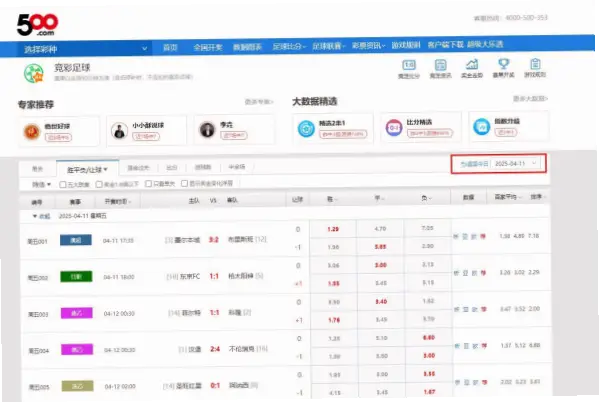Viewport: 599px width, 402px height.
Task: Select the 4.70 draw odds in row 周五001
Action: 380,229
